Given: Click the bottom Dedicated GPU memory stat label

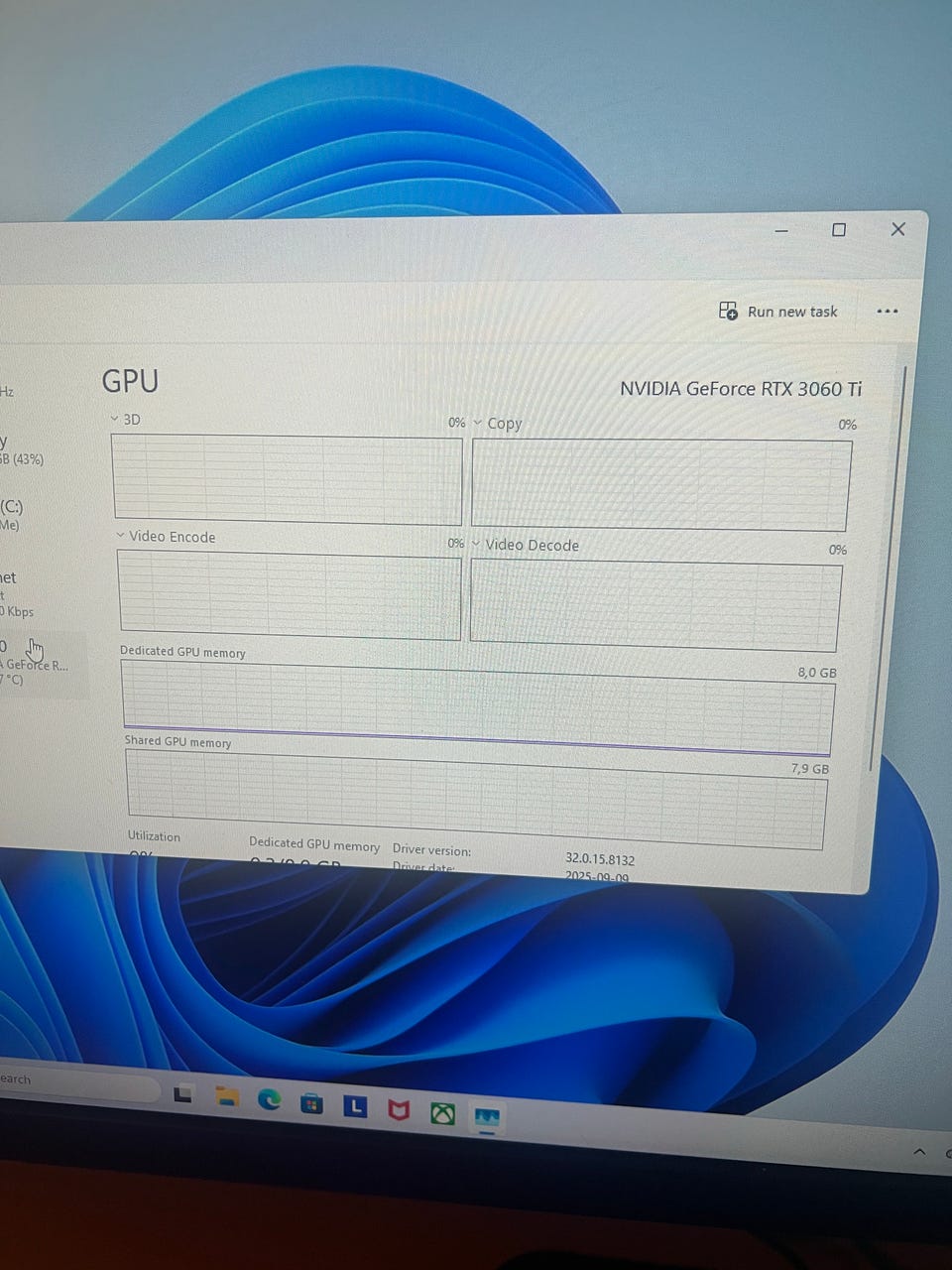Looking at the screenshot, I should coord(314,844).
